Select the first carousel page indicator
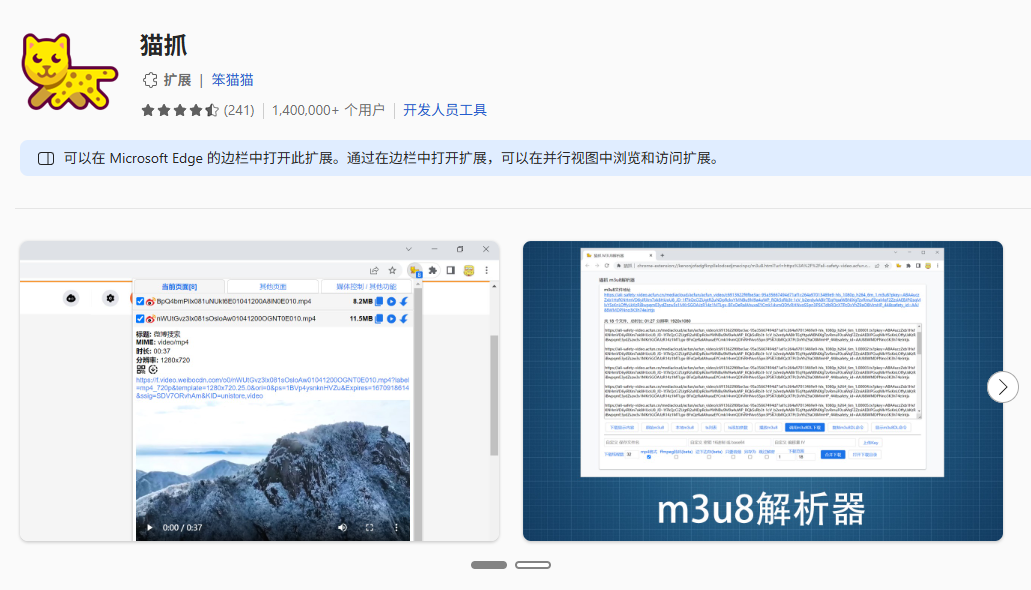This screenshot has height=590, width=1031. click(x=489, y=565)
